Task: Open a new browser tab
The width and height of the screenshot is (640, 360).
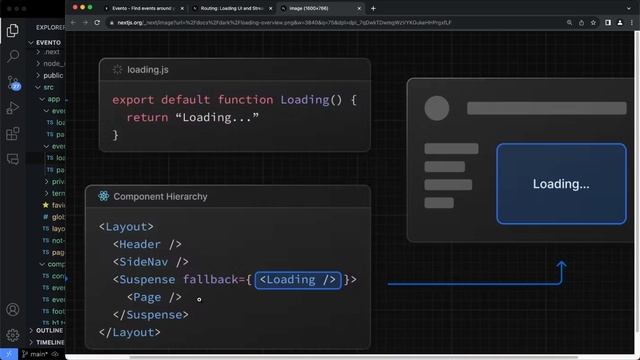Action: tap(373, 8)
